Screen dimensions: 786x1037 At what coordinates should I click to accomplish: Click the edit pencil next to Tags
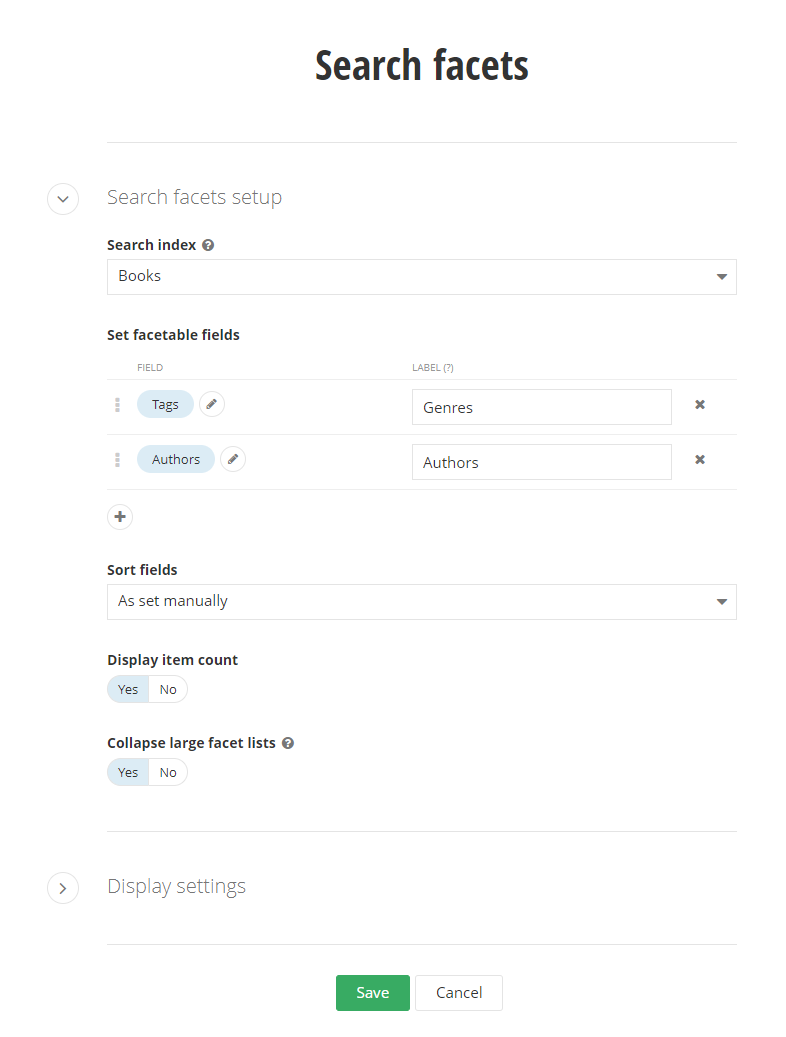[x=212, y=404]
